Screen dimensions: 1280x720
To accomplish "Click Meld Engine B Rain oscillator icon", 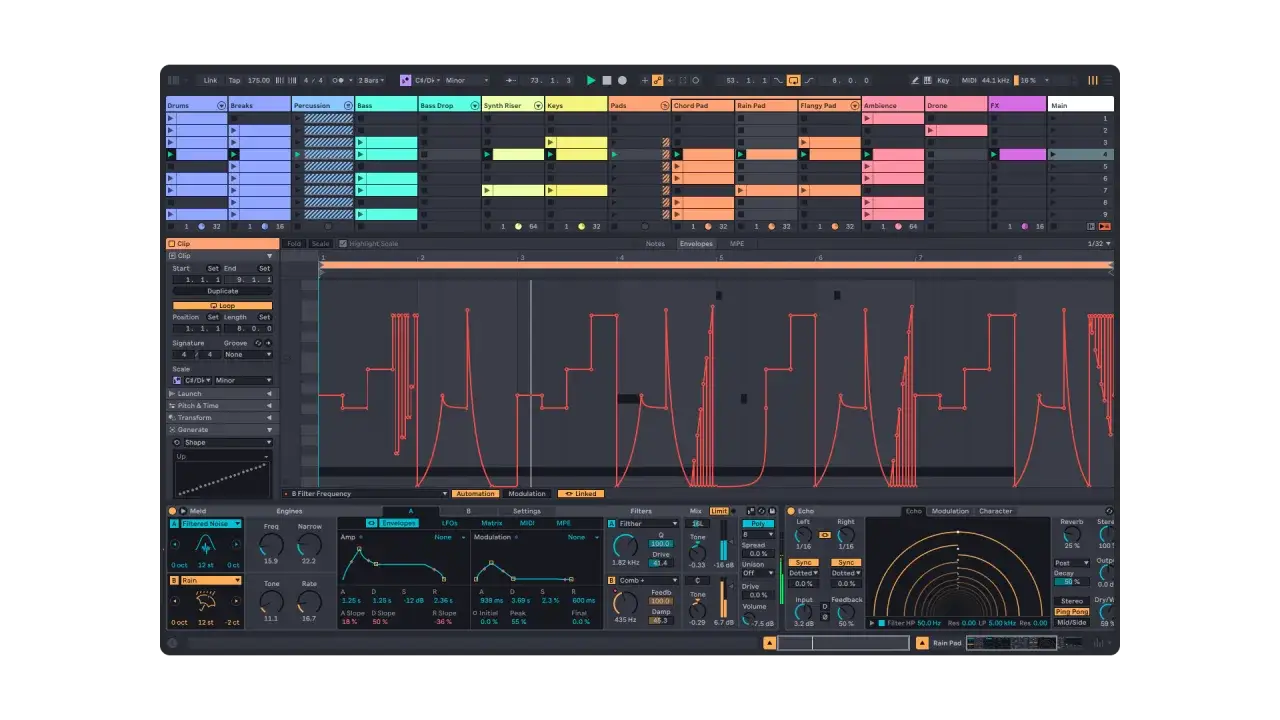I will tap(205, 601).
